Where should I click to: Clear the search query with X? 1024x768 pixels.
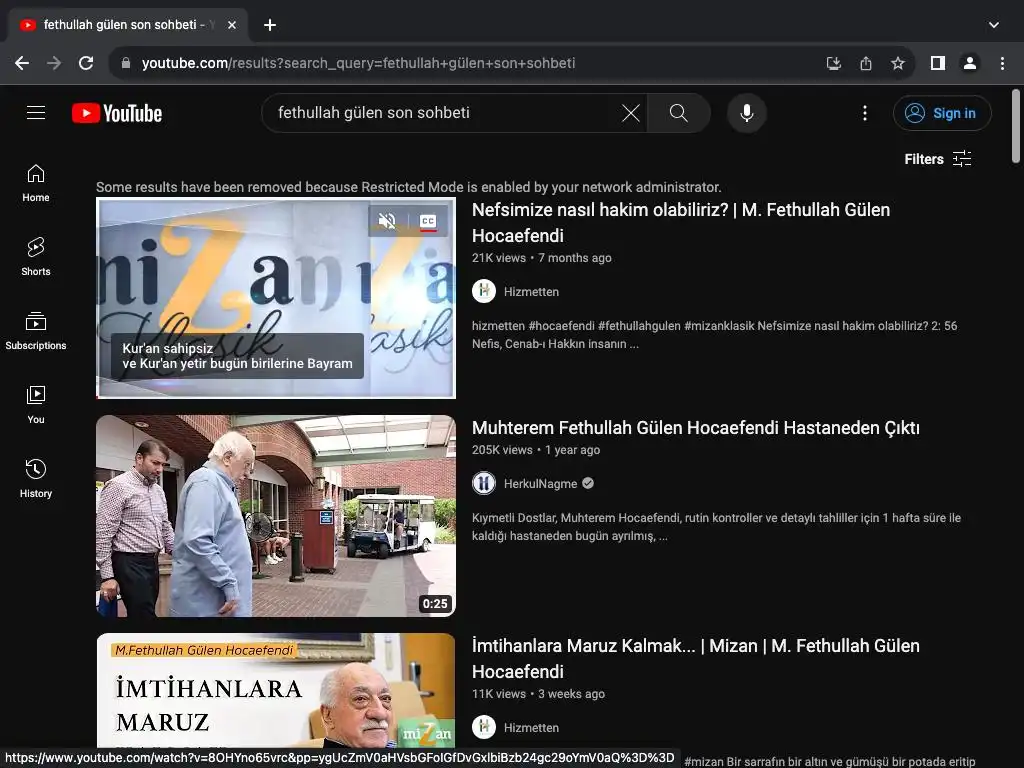631,113
